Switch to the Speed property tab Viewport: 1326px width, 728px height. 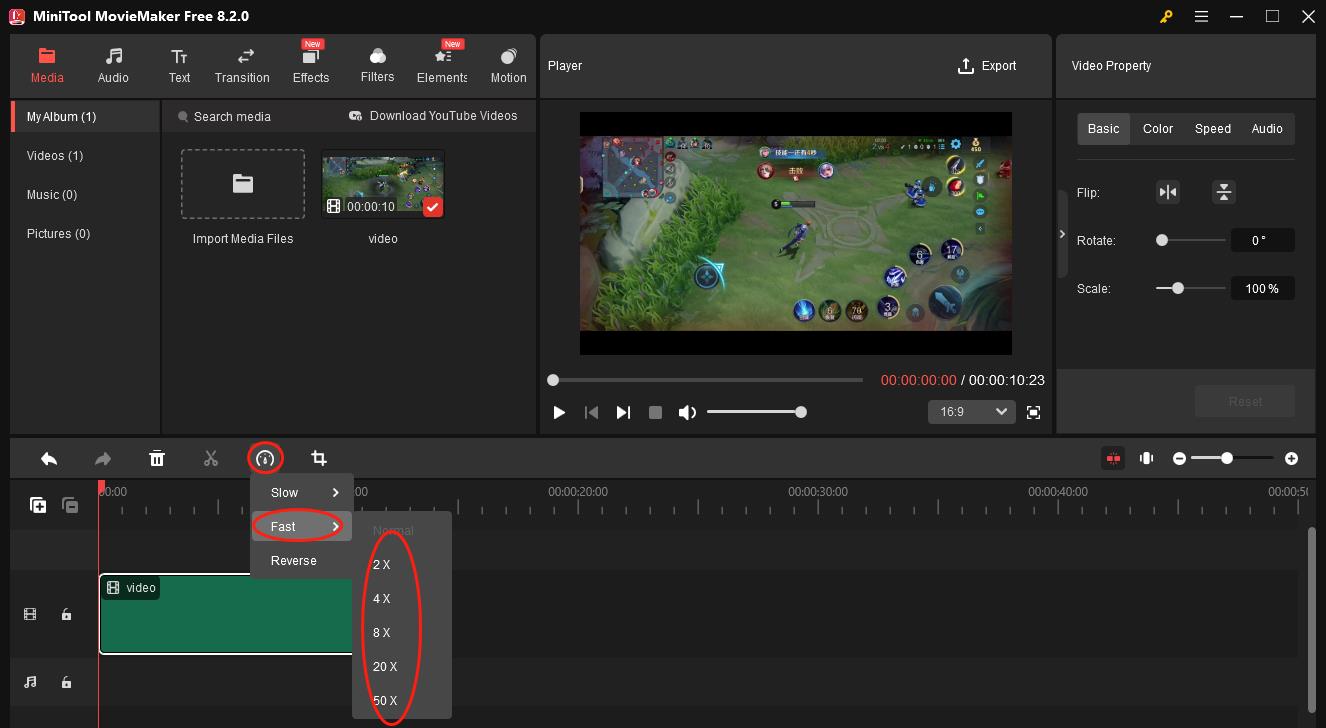[x=1213, y=129]
